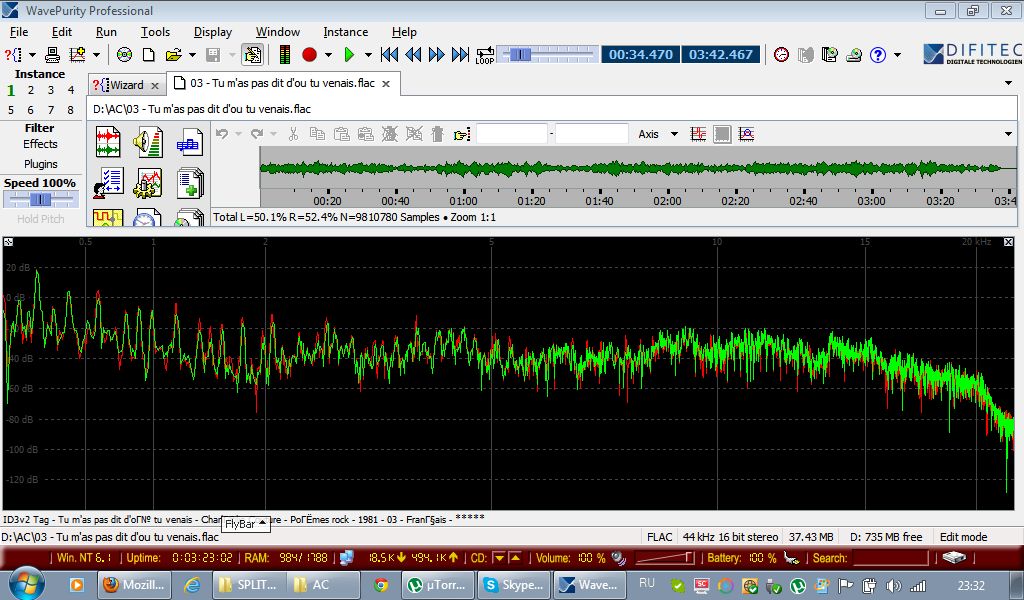Click the Speed 100% slider
This screenshot has width=1024, height=600.
(x=40, y=200)
